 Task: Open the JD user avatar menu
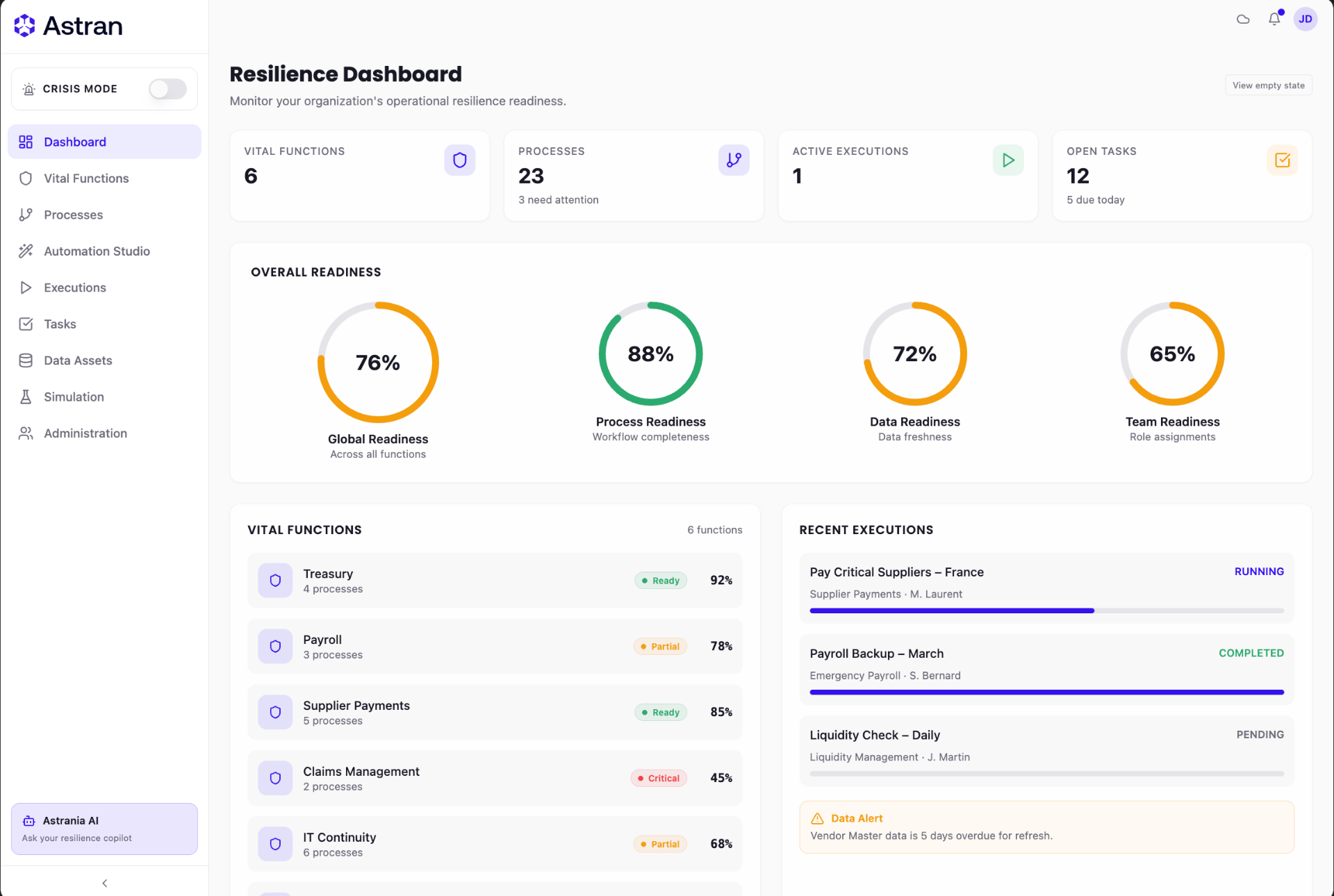tap(1305, 19)
